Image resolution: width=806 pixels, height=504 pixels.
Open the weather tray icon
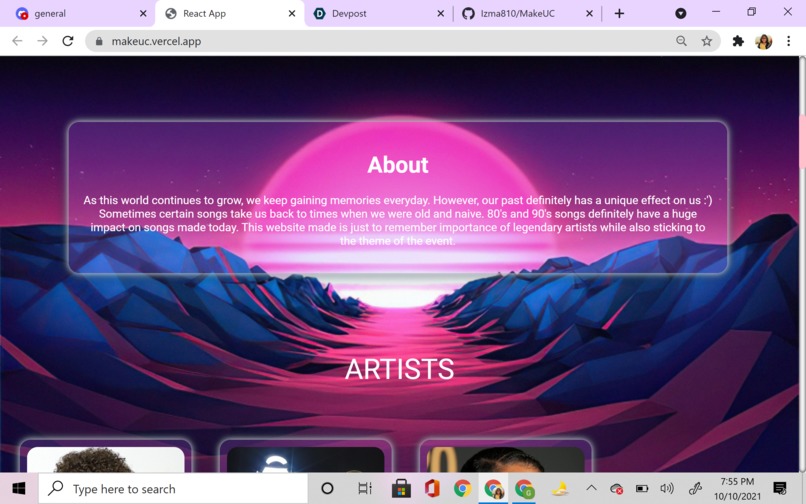coord(560,488)
